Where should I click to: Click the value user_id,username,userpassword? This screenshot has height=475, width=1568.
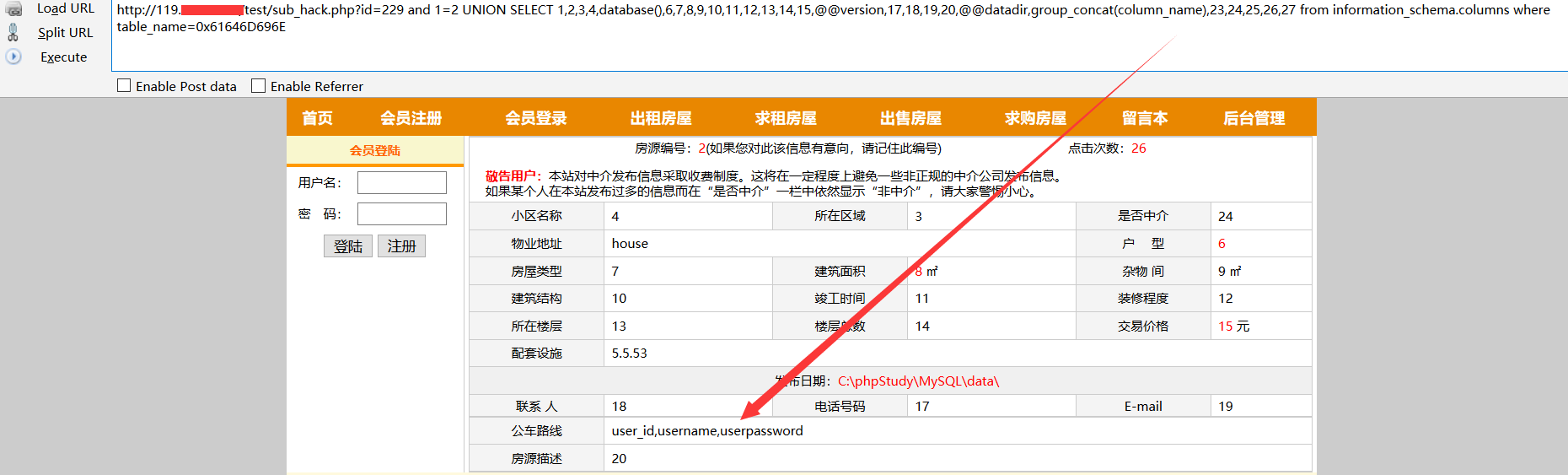coord(707,430)
